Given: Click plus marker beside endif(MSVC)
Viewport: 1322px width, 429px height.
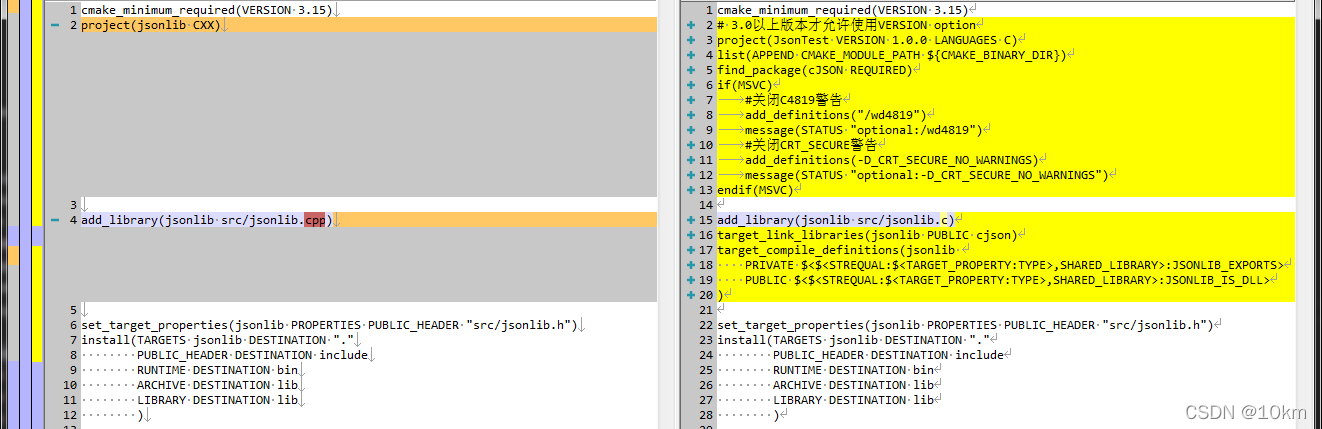Looking at the screenshot, I should pyautogui.click(x=691, y=190).
